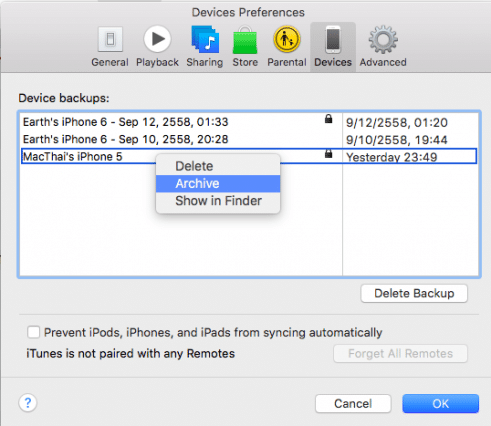Click the Delete Backup button

coord(414,293)
